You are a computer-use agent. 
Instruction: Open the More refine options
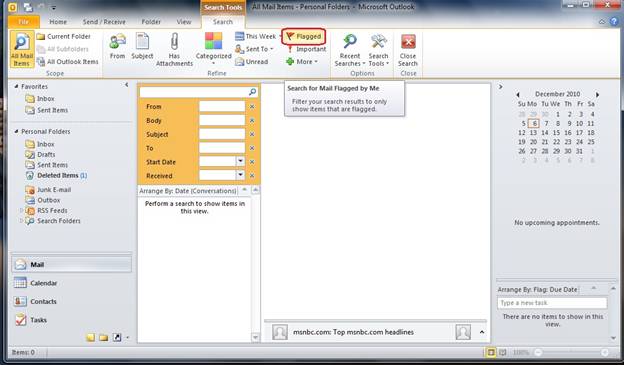(302, 62)
